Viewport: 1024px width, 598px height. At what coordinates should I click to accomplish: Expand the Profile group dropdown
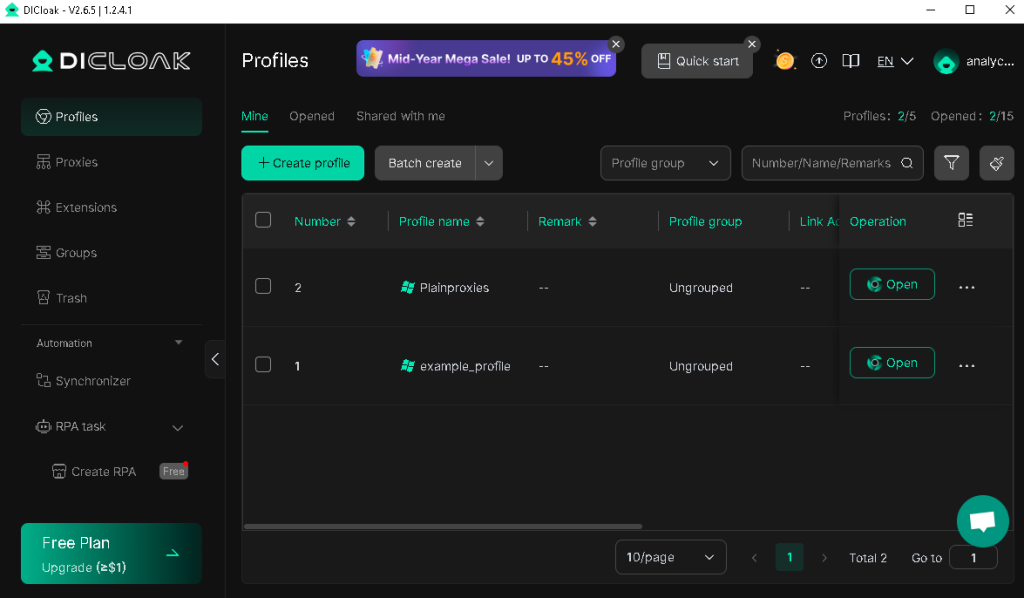[x=665, y=163]
